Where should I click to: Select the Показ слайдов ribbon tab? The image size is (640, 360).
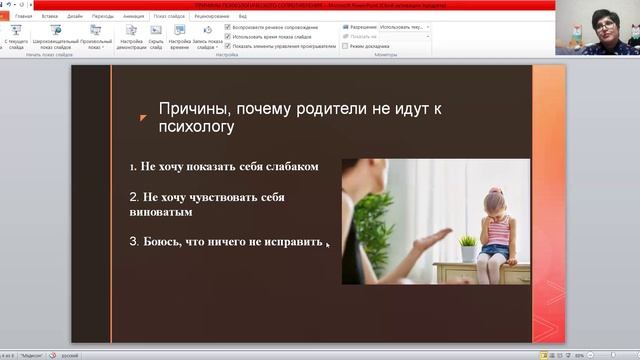169,16
